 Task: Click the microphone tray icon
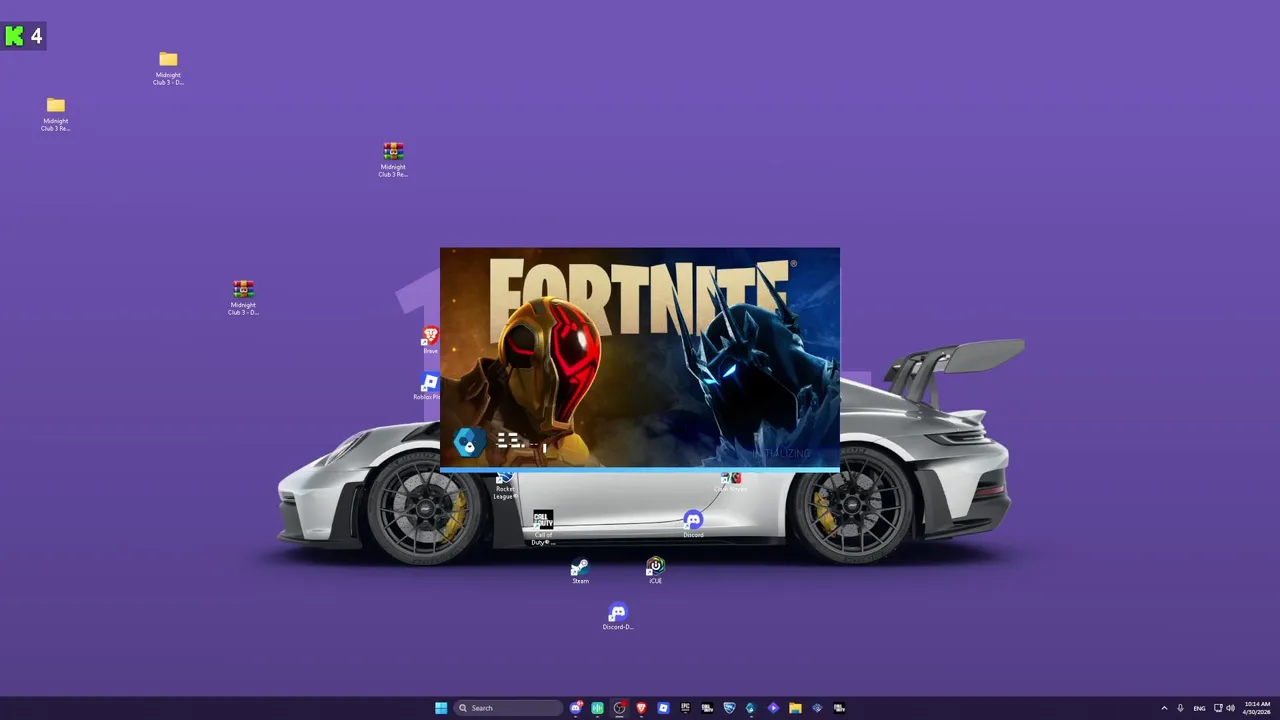pos(1181,708)
